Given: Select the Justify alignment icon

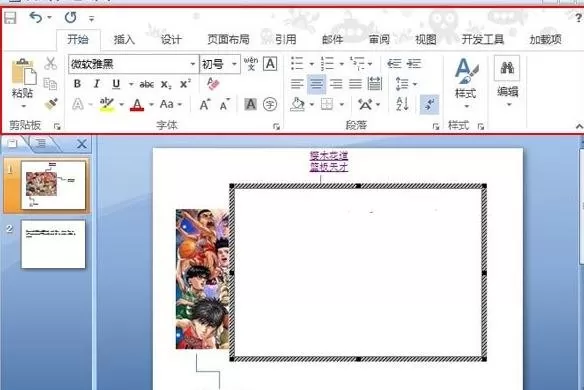Looking at the screenshot, I should click(x=355, y=84).
